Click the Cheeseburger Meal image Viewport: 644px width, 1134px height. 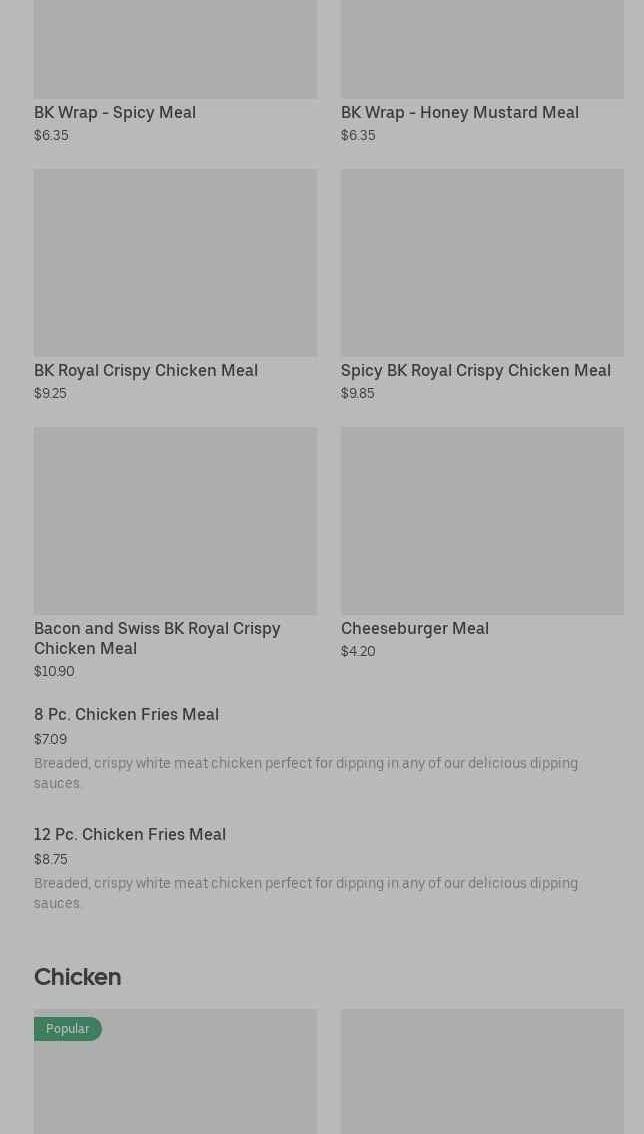(x=482, y=520)
